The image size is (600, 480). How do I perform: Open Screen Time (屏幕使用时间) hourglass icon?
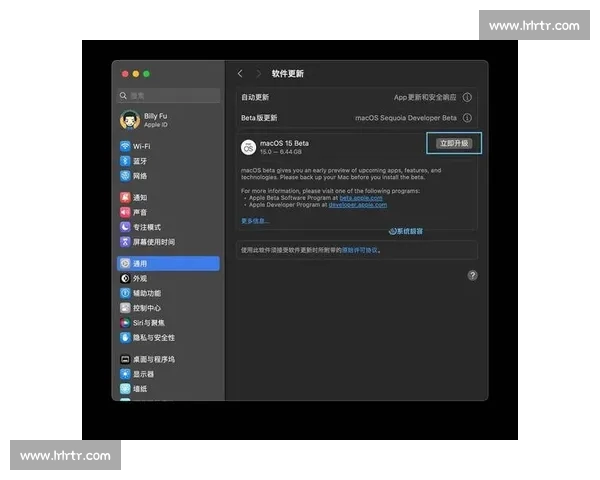[125, 242]
